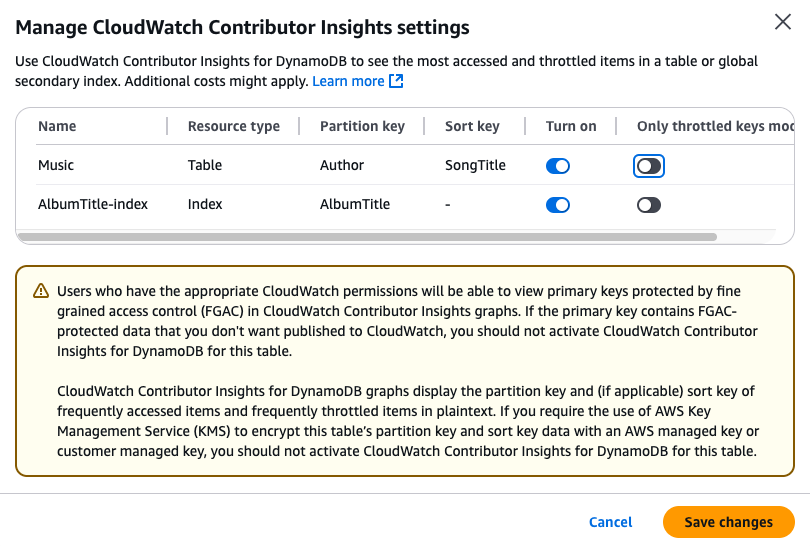Disable Turn on toggle for Music table
The width and height of the screenshot is (810, 546).
[x=558, y=165]
